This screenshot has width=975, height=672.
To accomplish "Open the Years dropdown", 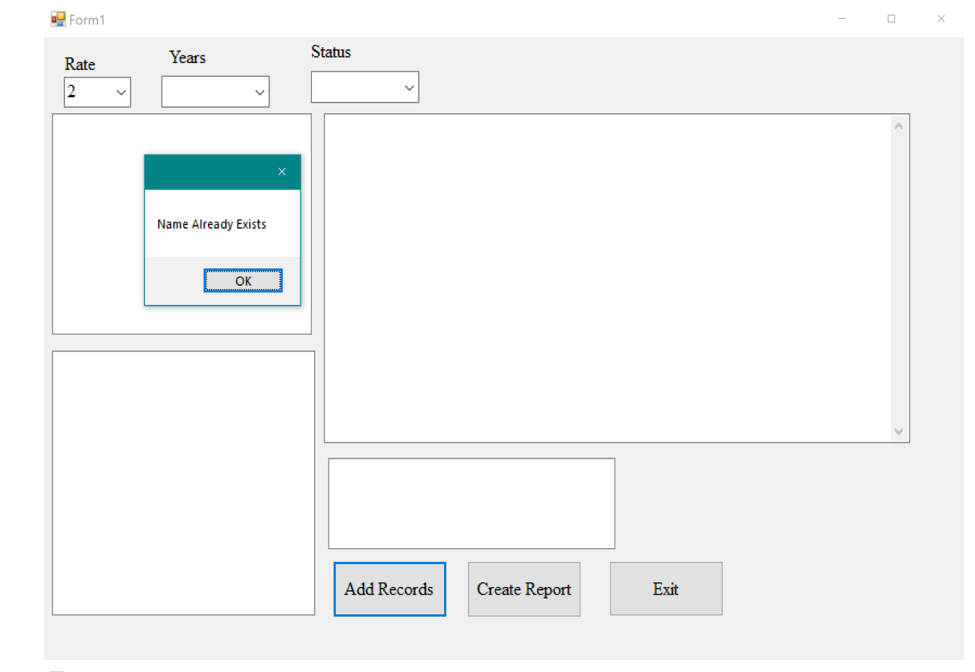I will 261,91.
